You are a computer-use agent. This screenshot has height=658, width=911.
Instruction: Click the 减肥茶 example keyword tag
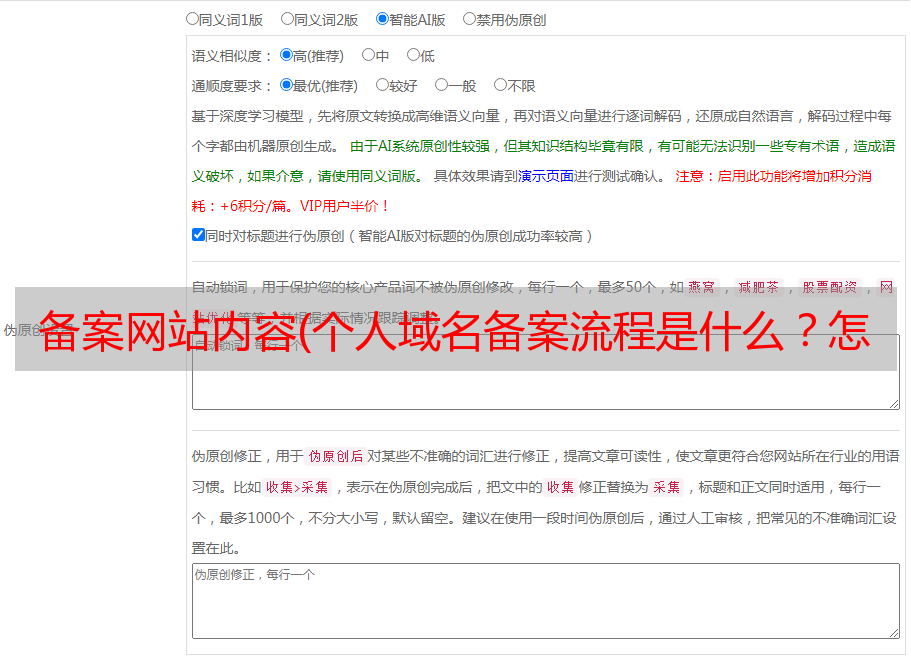(759, 287)
